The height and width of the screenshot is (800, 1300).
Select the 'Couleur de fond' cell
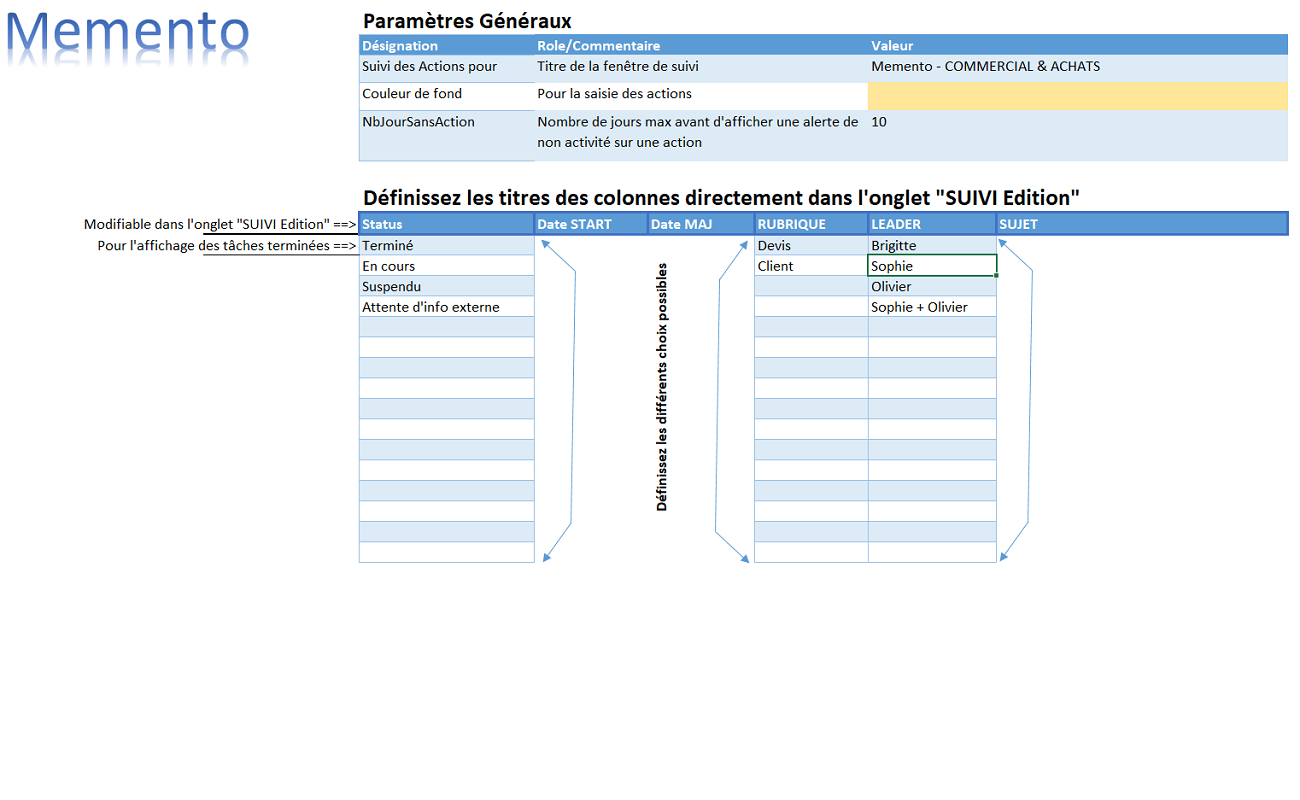click(447, 95)
